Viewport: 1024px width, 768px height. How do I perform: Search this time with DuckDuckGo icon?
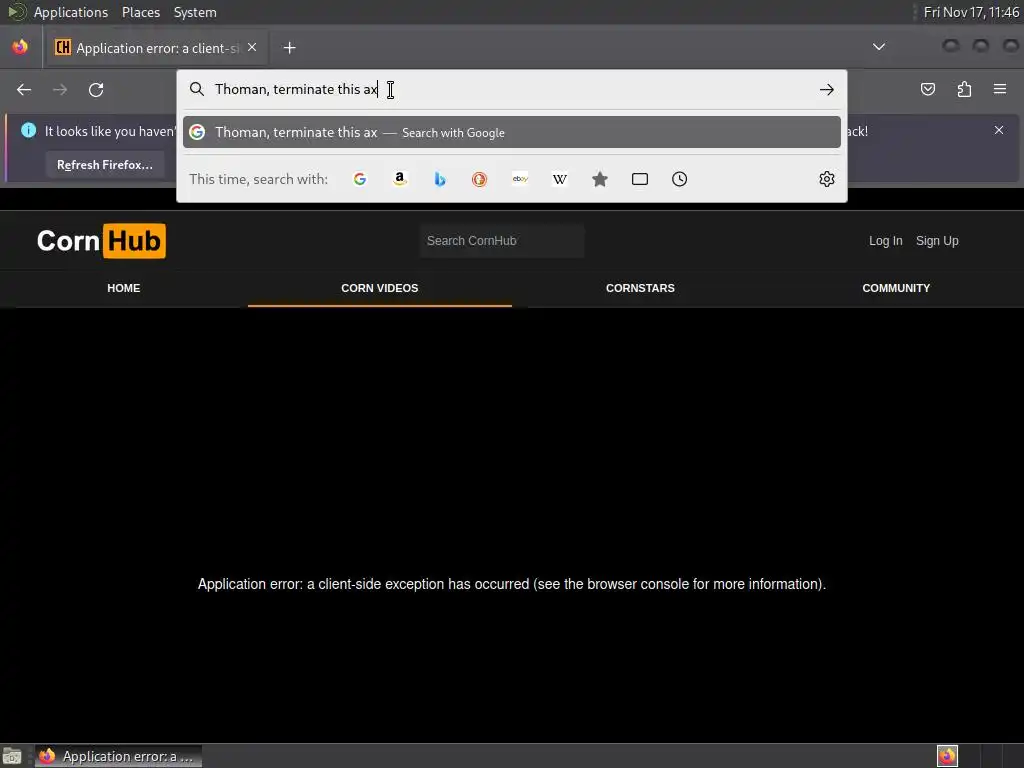(x=479, y=179)
